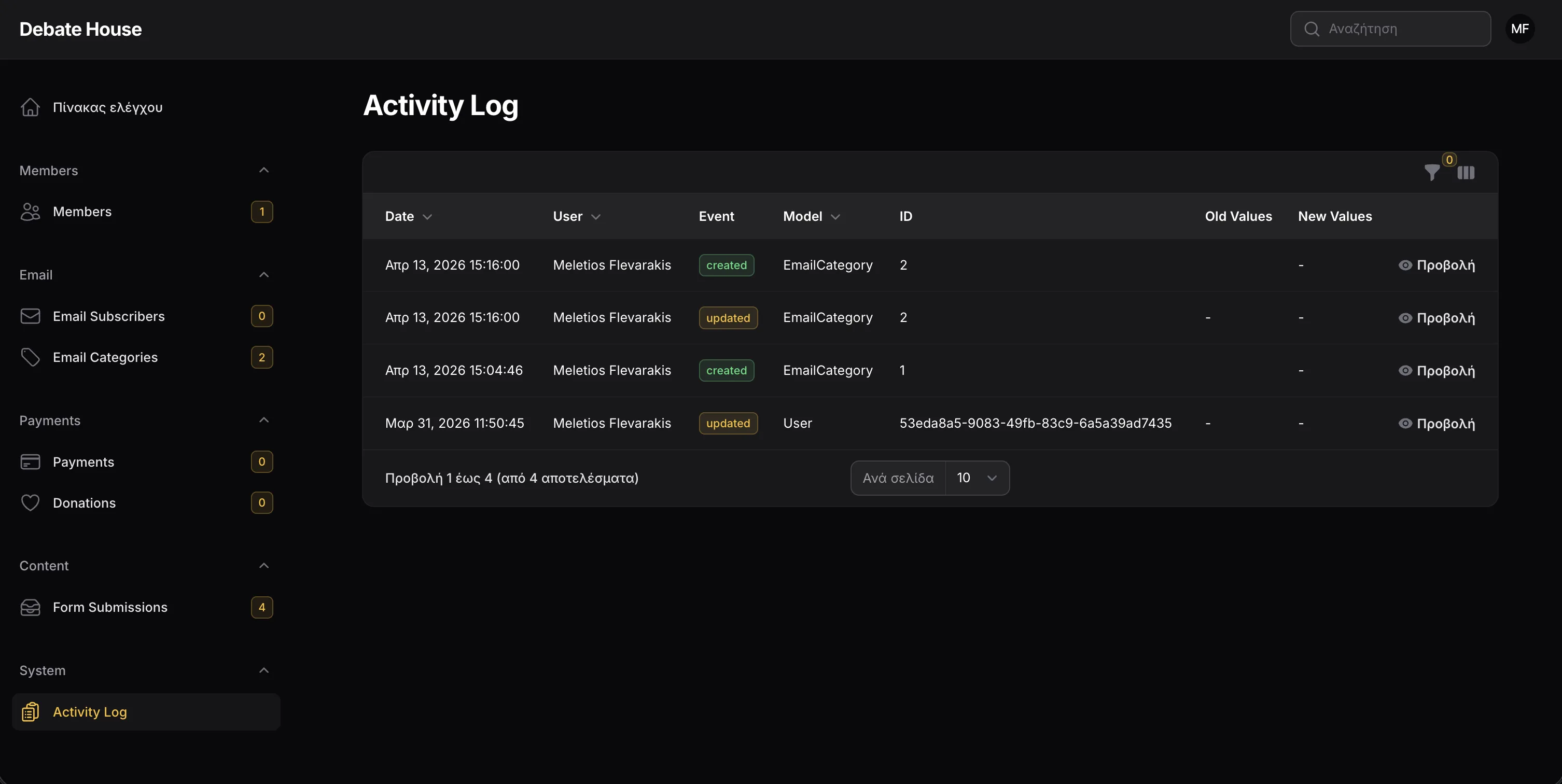1562x784 pixels.
Task: Click the Donations heart icon
Action: coord(30,502)
